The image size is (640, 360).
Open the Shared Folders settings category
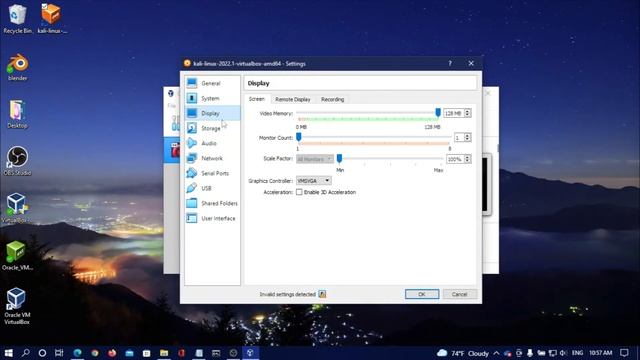212,203
